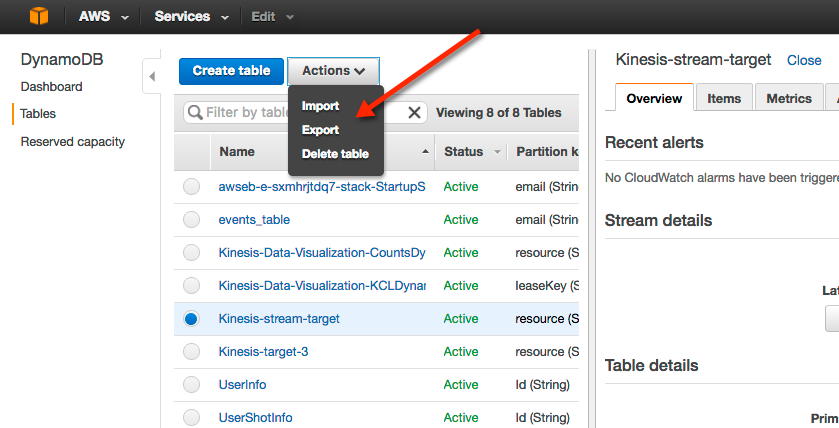
Task: Click the Create table button
Action: tap(231, 71)
